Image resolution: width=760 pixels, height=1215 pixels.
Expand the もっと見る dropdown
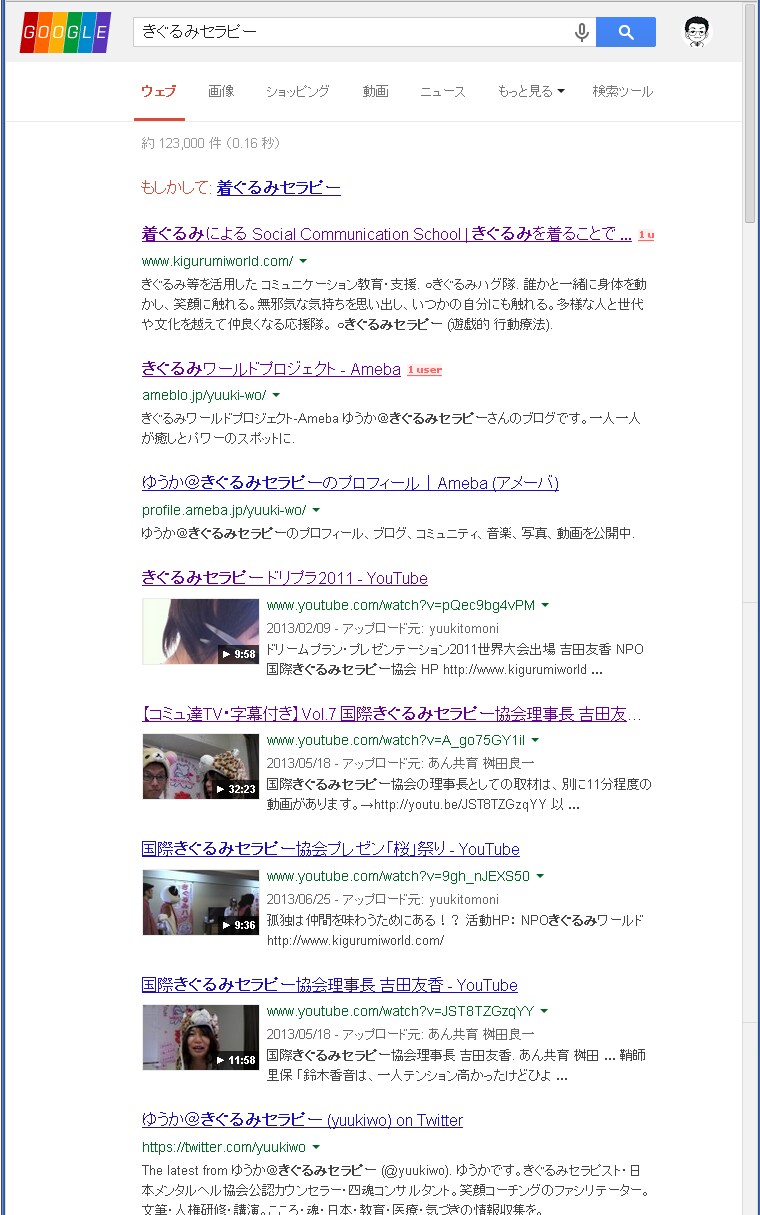(531, 91)
